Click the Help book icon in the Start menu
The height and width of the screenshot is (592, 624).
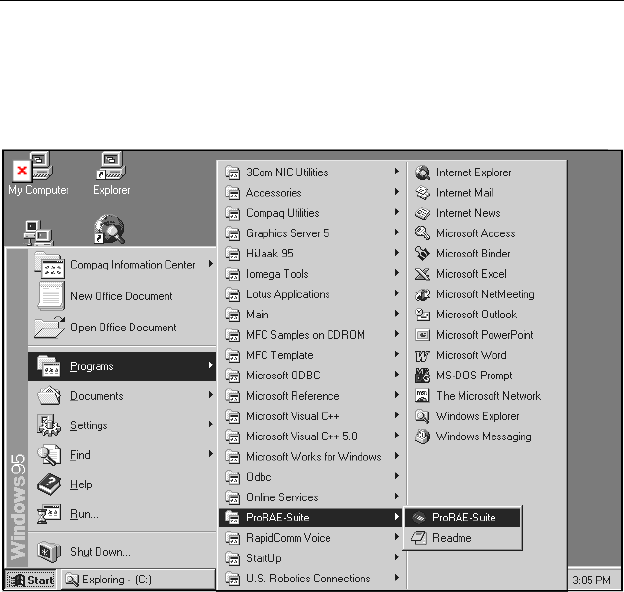pos(49,484)
